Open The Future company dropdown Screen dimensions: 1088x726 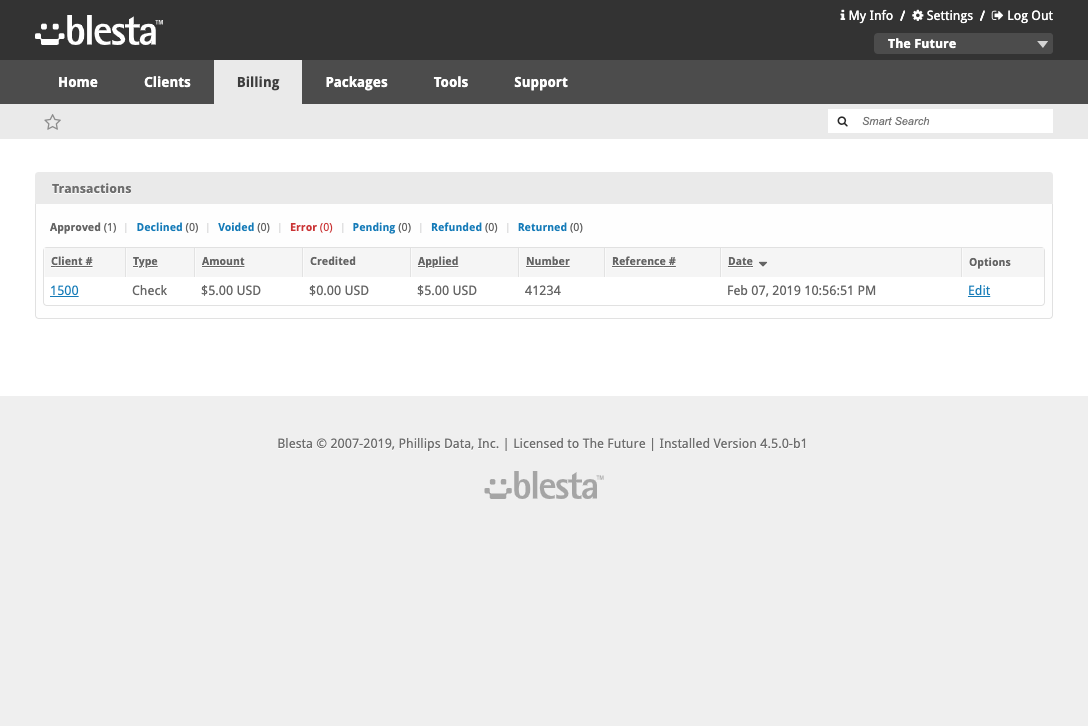pyautogui.click(x=962, y=43)
